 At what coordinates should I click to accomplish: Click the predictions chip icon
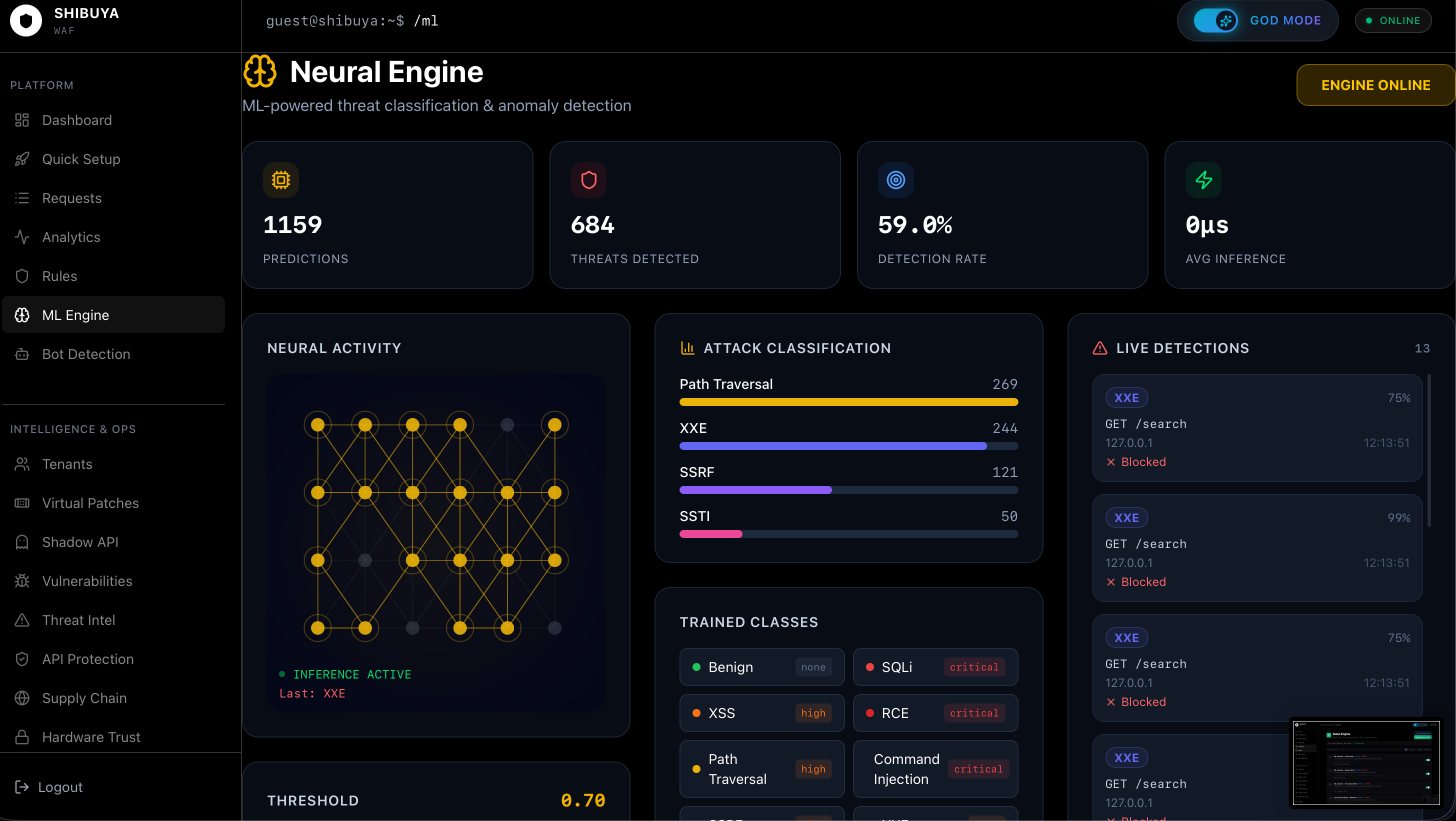pos(280,180)
